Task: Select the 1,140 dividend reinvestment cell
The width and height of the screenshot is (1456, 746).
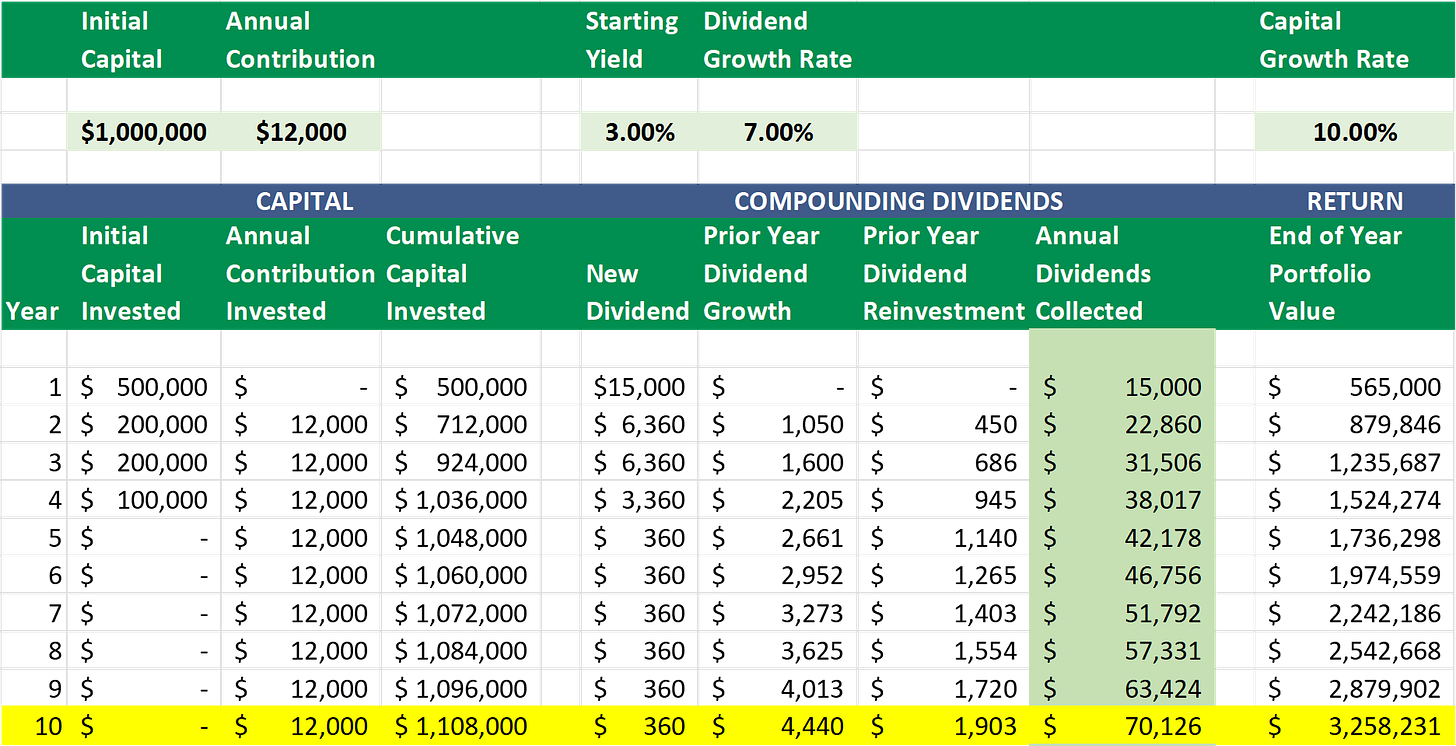Action: [x=943, y=538]
